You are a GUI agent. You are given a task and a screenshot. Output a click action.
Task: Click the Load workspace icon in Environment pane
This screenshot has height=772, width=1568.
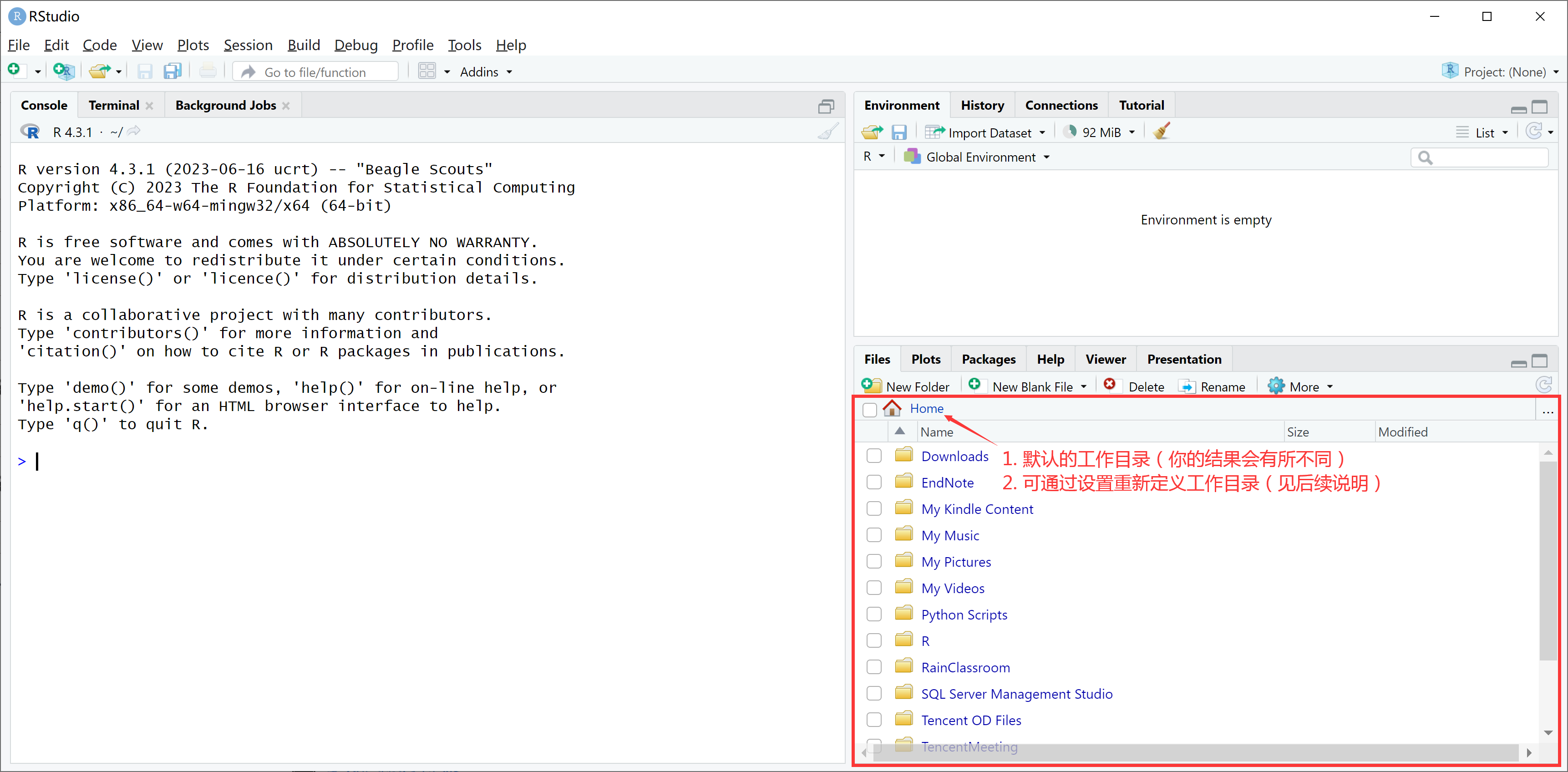(872, 132)
